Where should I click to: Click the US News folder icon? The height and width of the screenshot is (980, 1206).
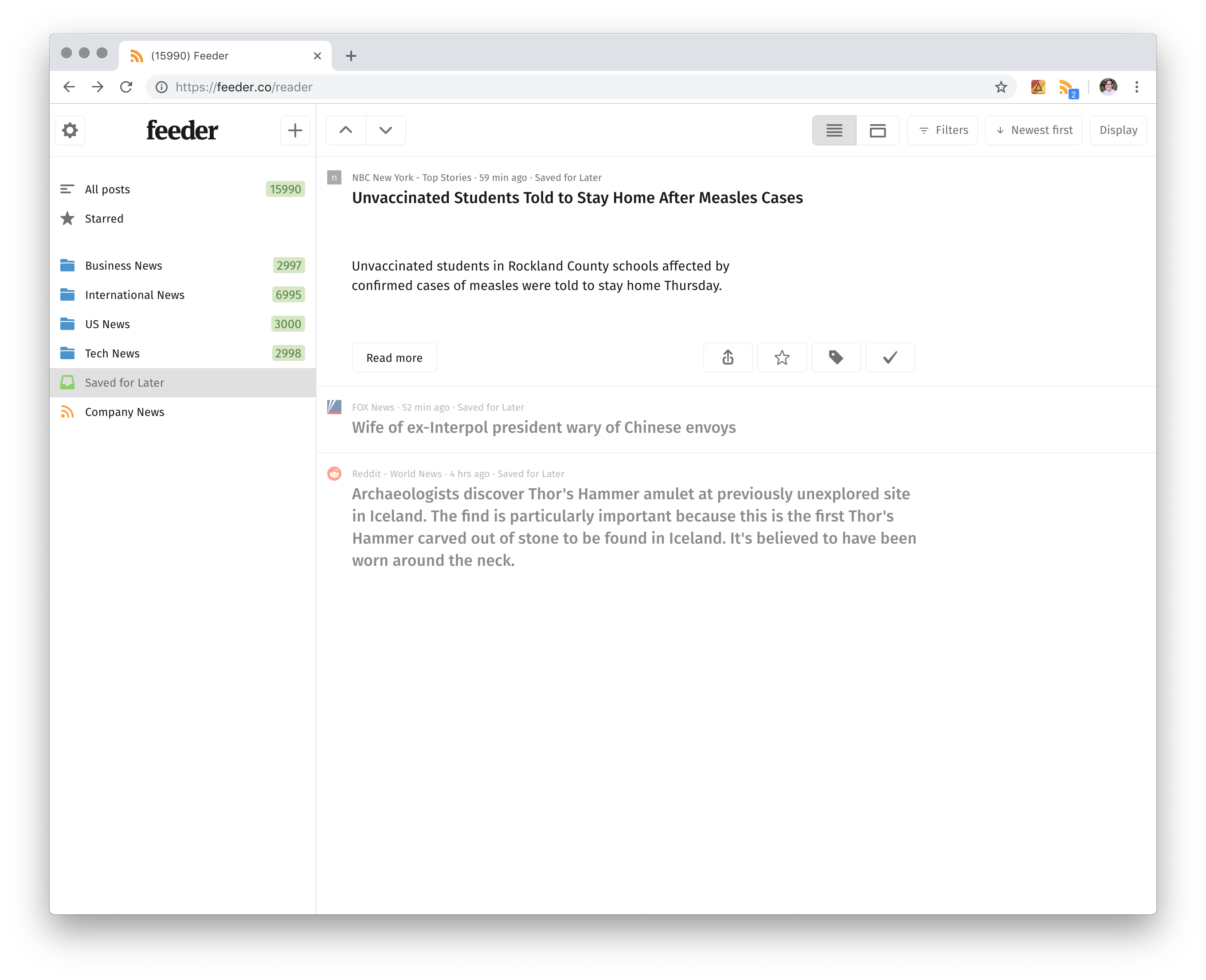pyautogui.click(x=67, y=324)
